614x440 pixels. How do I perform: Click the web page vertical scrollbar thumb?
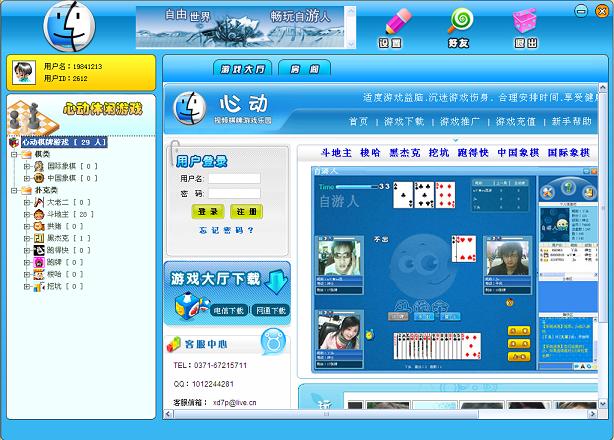tap(603, 207)
